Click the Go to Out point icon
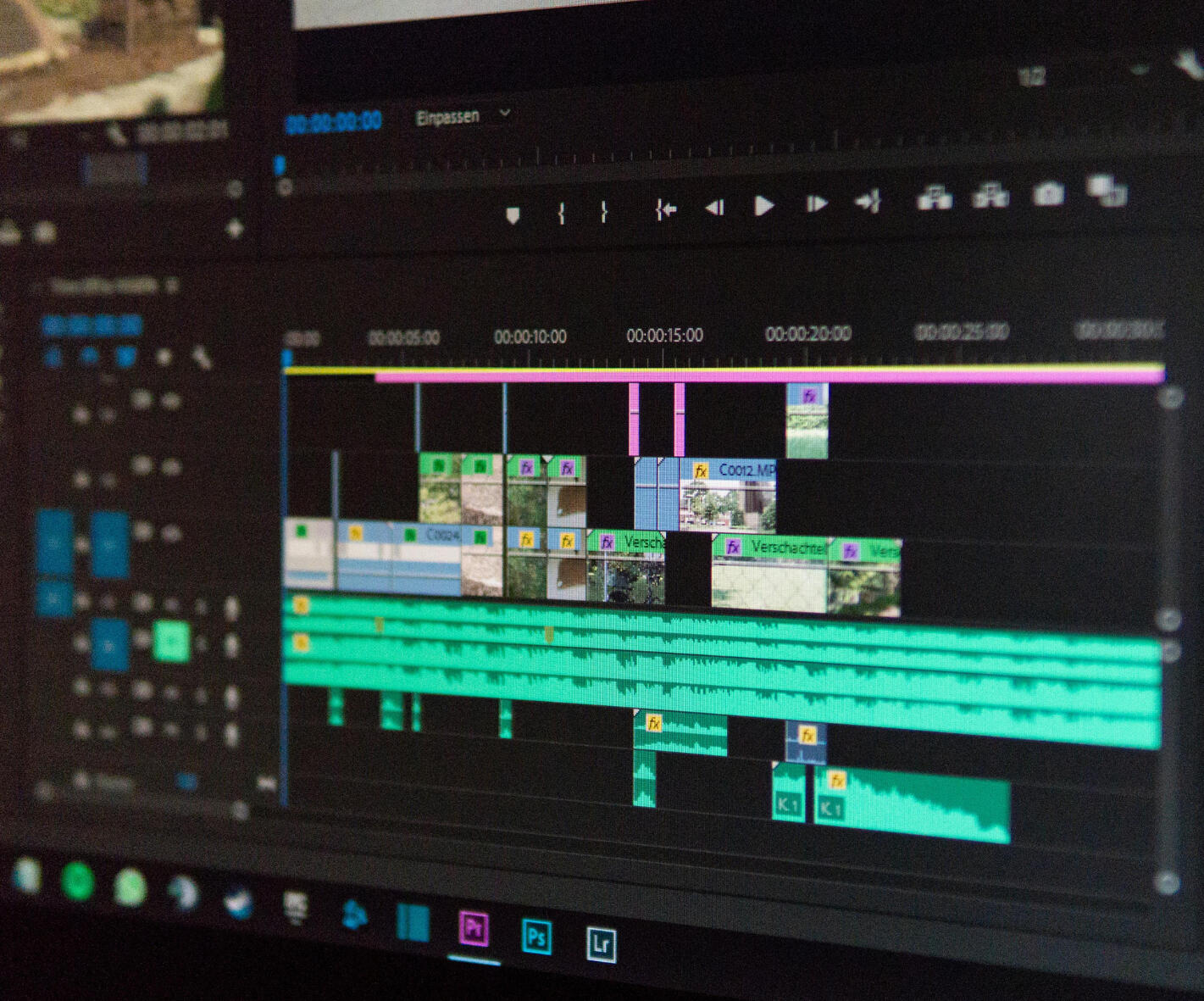 tap(868, 202)
